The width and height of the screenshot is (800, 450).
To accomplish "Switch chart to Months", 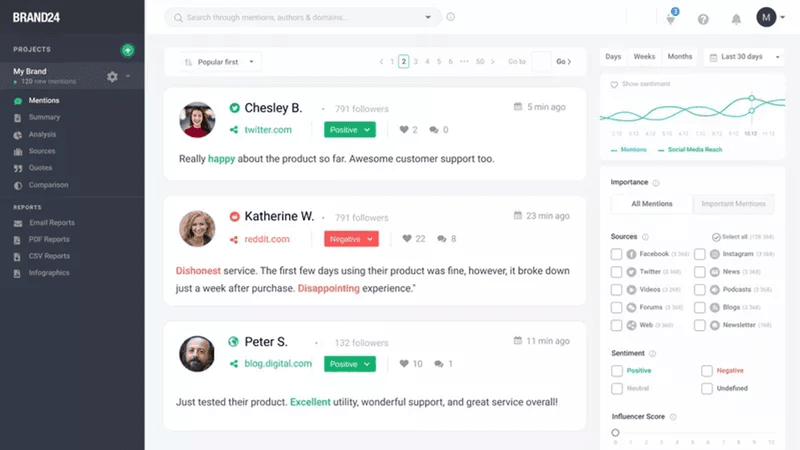I will click(680, 57).
